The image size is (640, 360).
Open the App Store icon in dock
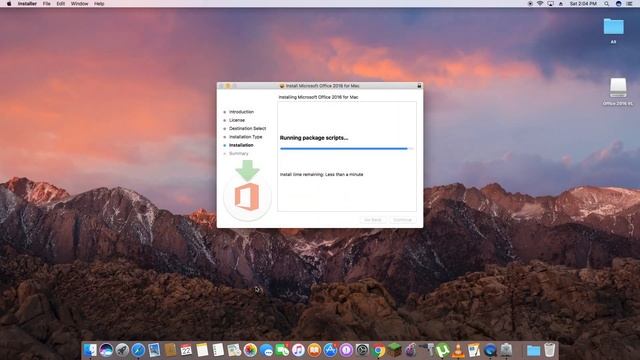(330, 350)
